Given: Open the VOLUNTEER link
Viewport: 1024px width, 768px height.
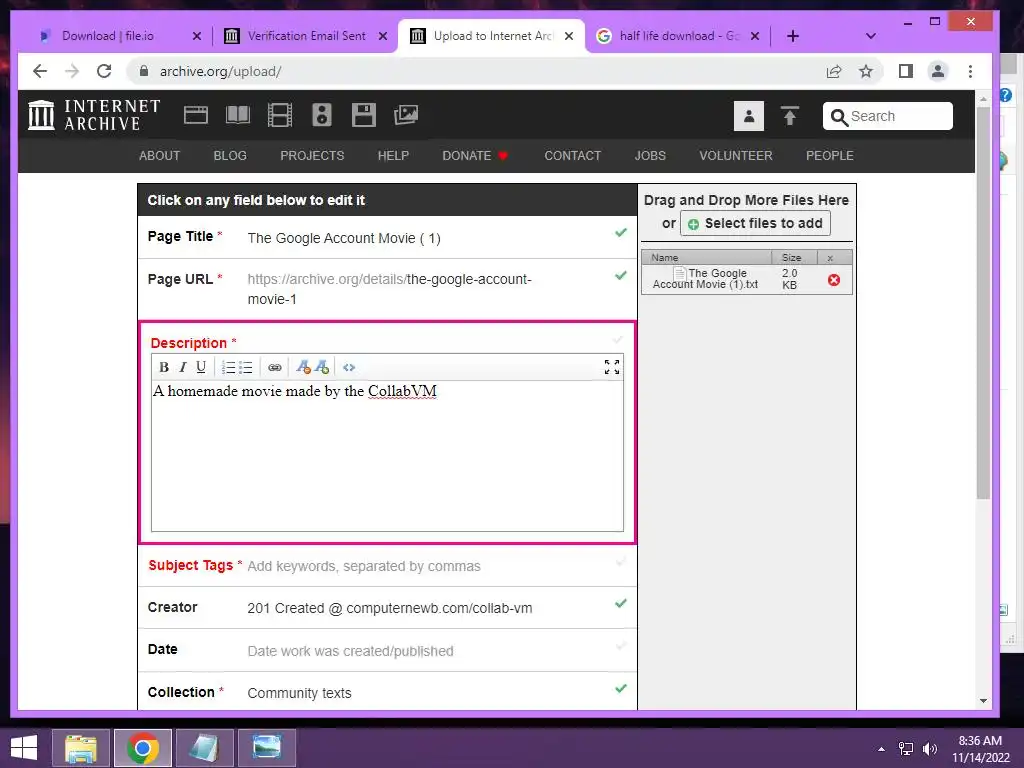Looking at the screenshot, I should 736,155.
